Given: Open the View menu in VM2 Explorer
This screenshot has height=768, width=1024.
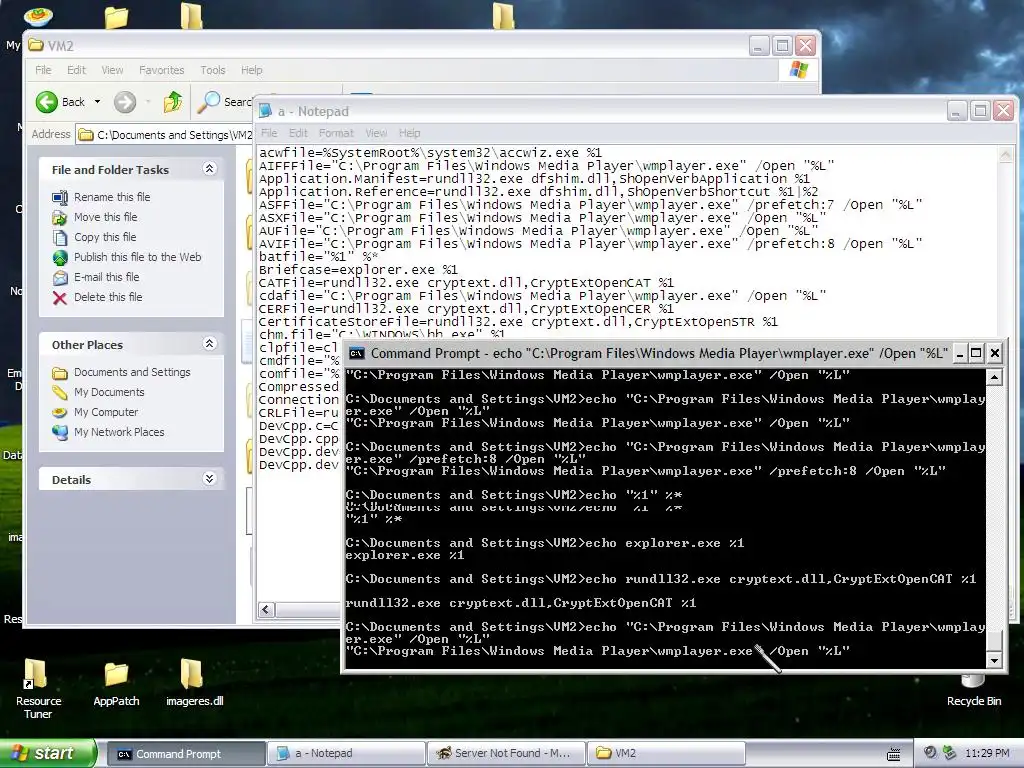Looking at the screenshot, I should click(112, 70).
